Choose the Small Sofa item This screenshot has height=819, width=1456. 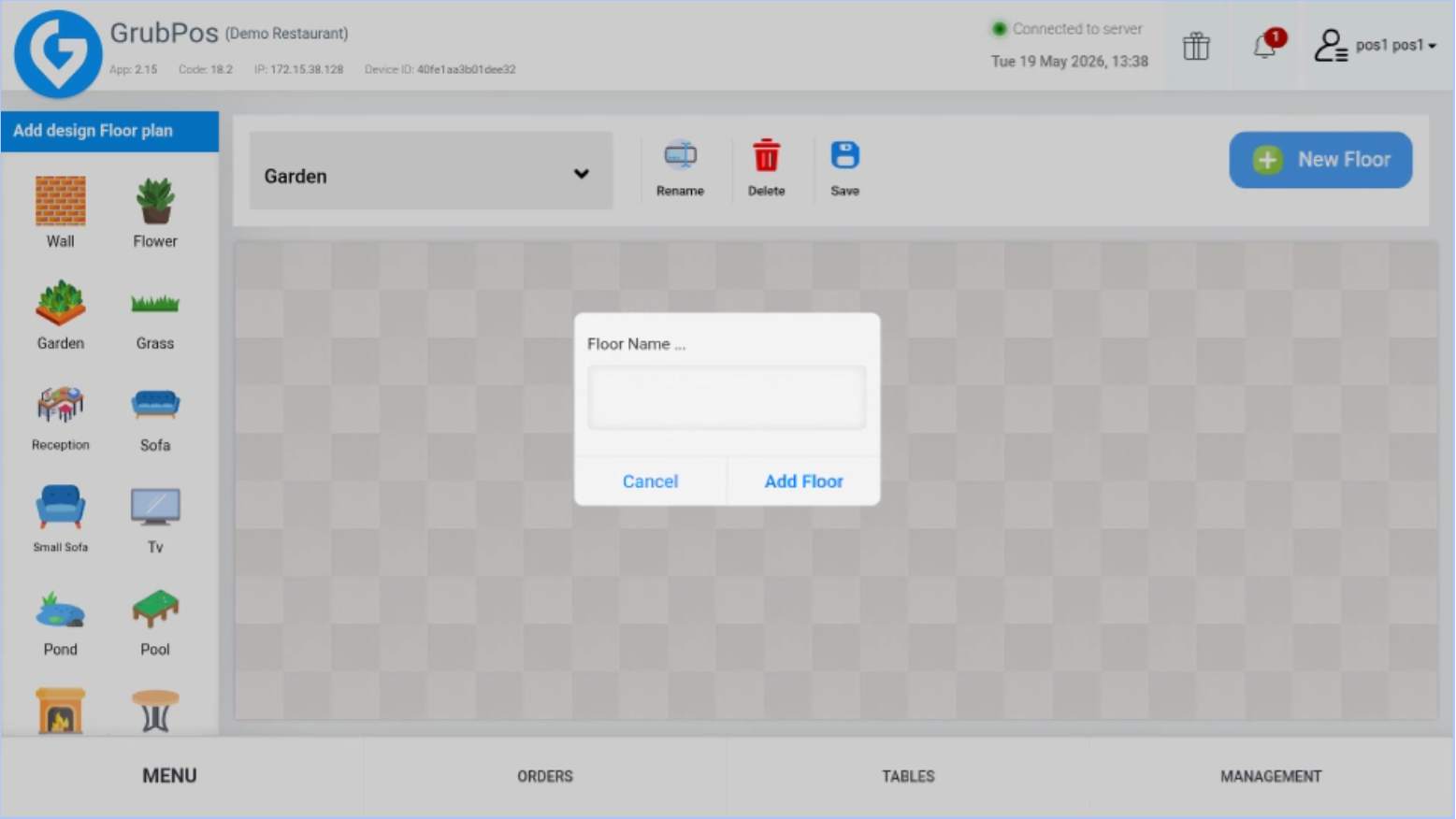tap(61, 519)
